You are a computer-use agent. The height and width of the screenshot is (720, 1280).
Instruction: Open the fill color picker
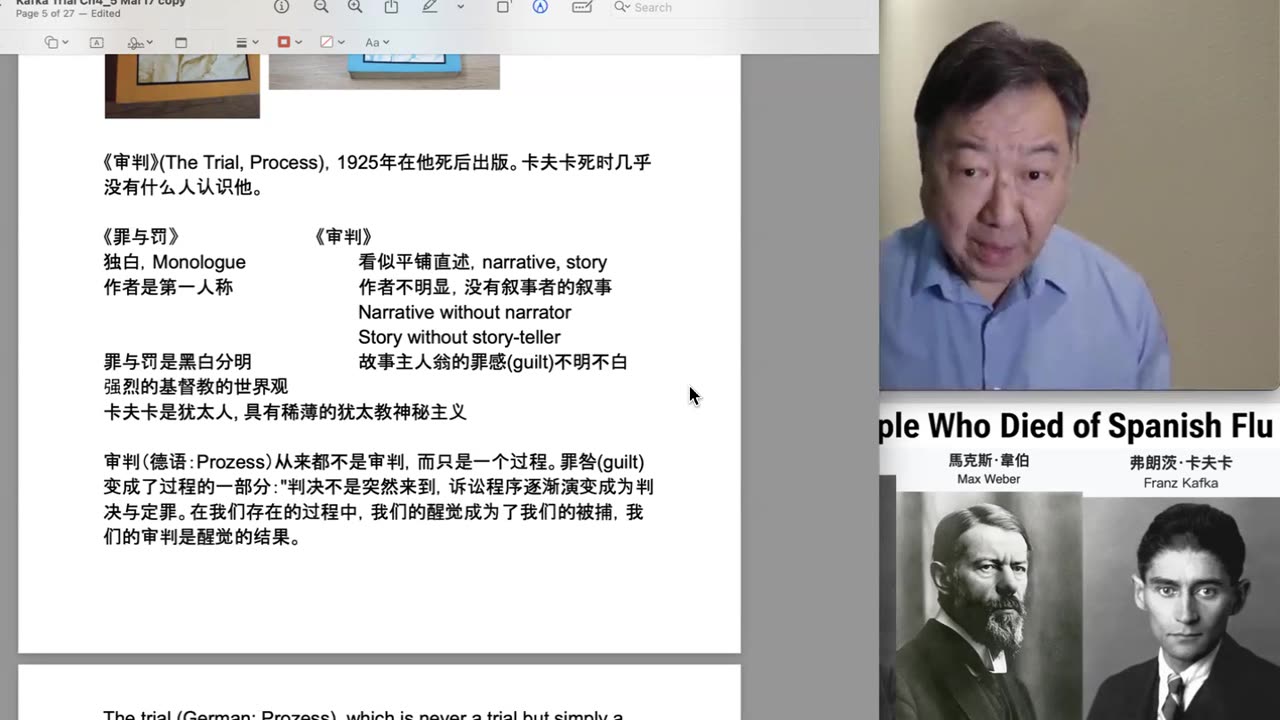pos(332,43)
